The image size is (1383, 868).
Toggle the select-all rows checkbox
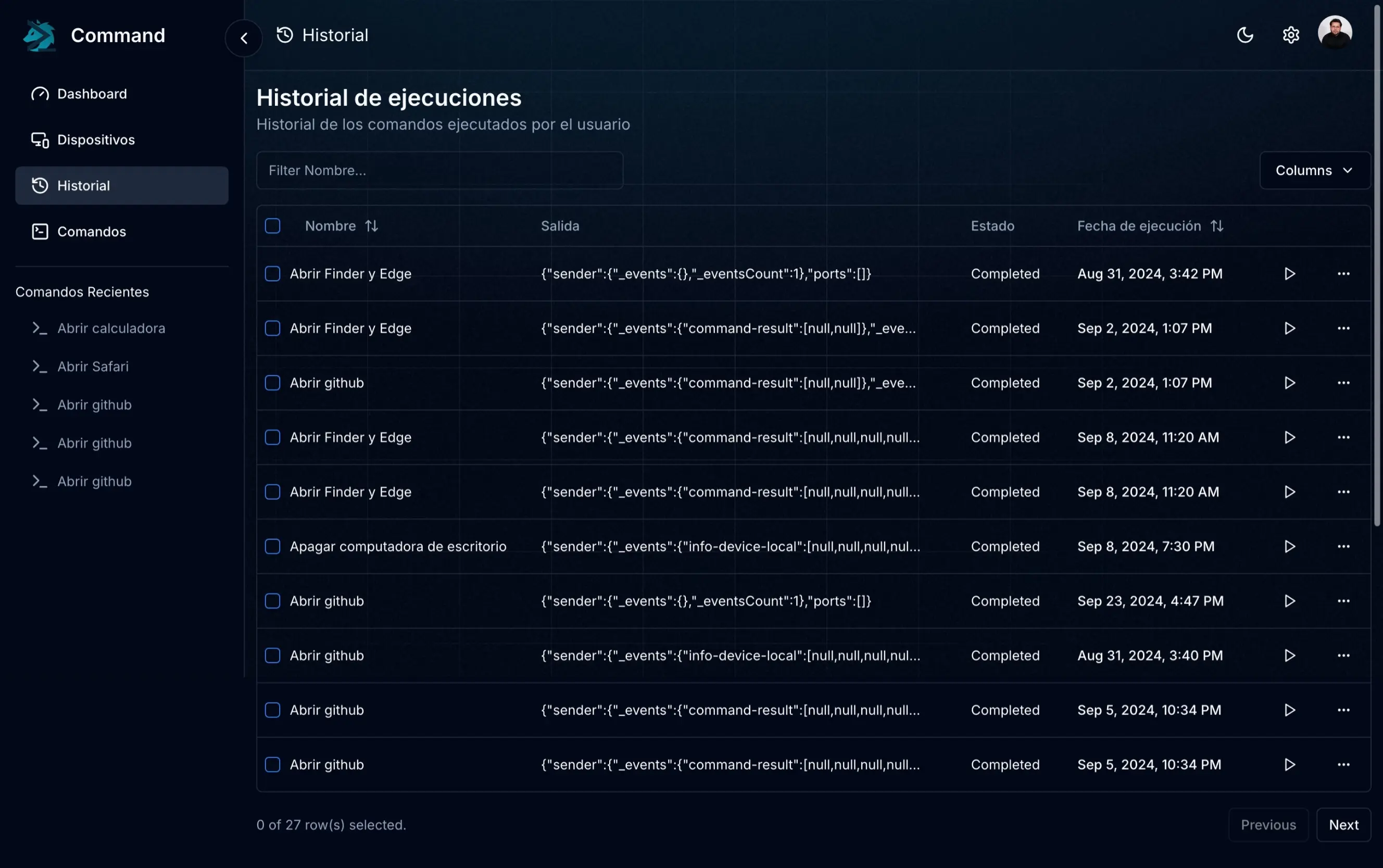(x=273, y=226)
